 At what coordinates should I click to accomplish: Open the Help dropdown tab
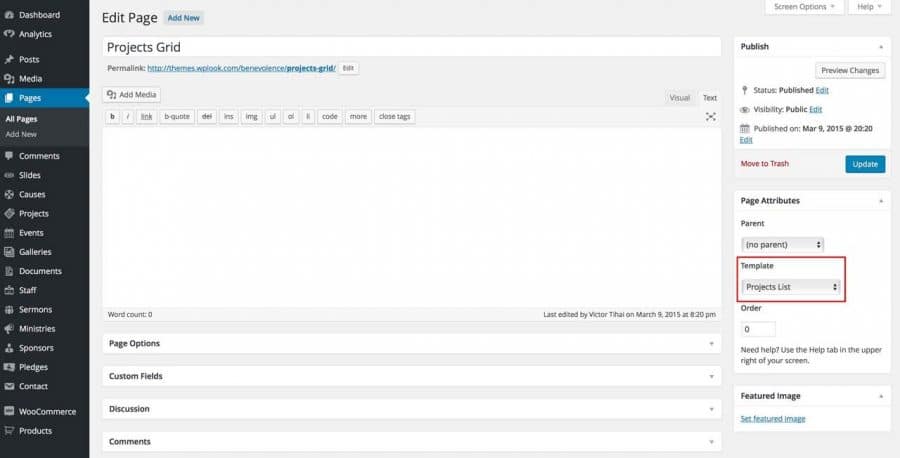pos(869,7)
